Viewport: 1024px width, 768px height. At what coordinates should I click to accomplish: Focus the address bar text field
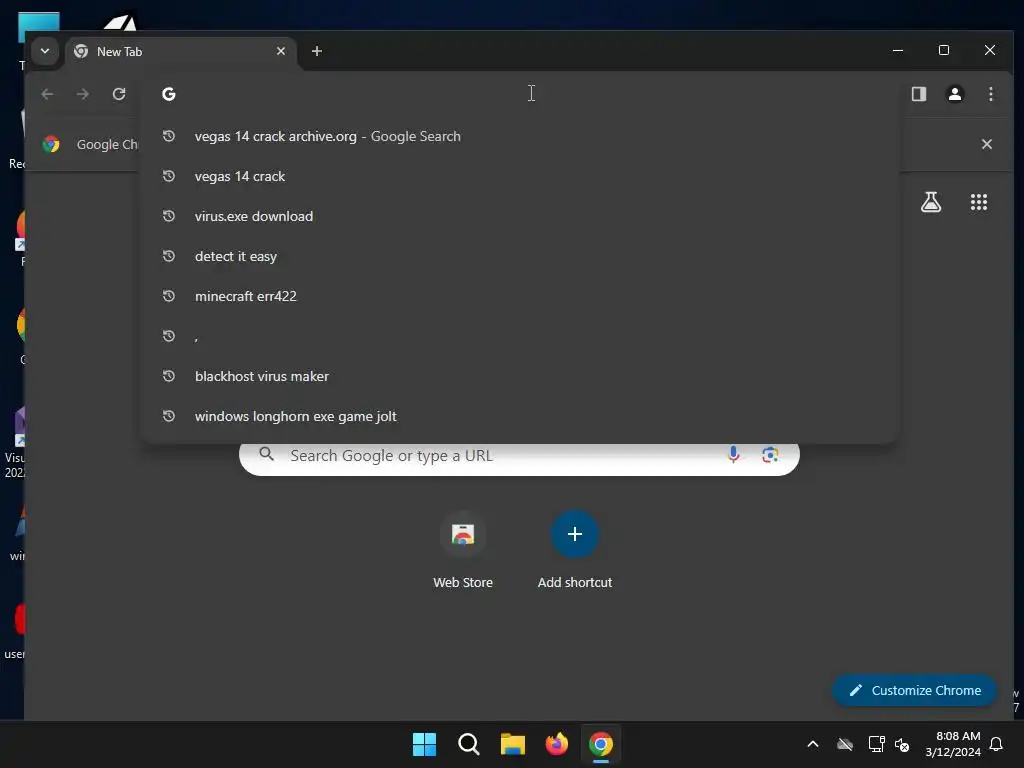[522, 94]
